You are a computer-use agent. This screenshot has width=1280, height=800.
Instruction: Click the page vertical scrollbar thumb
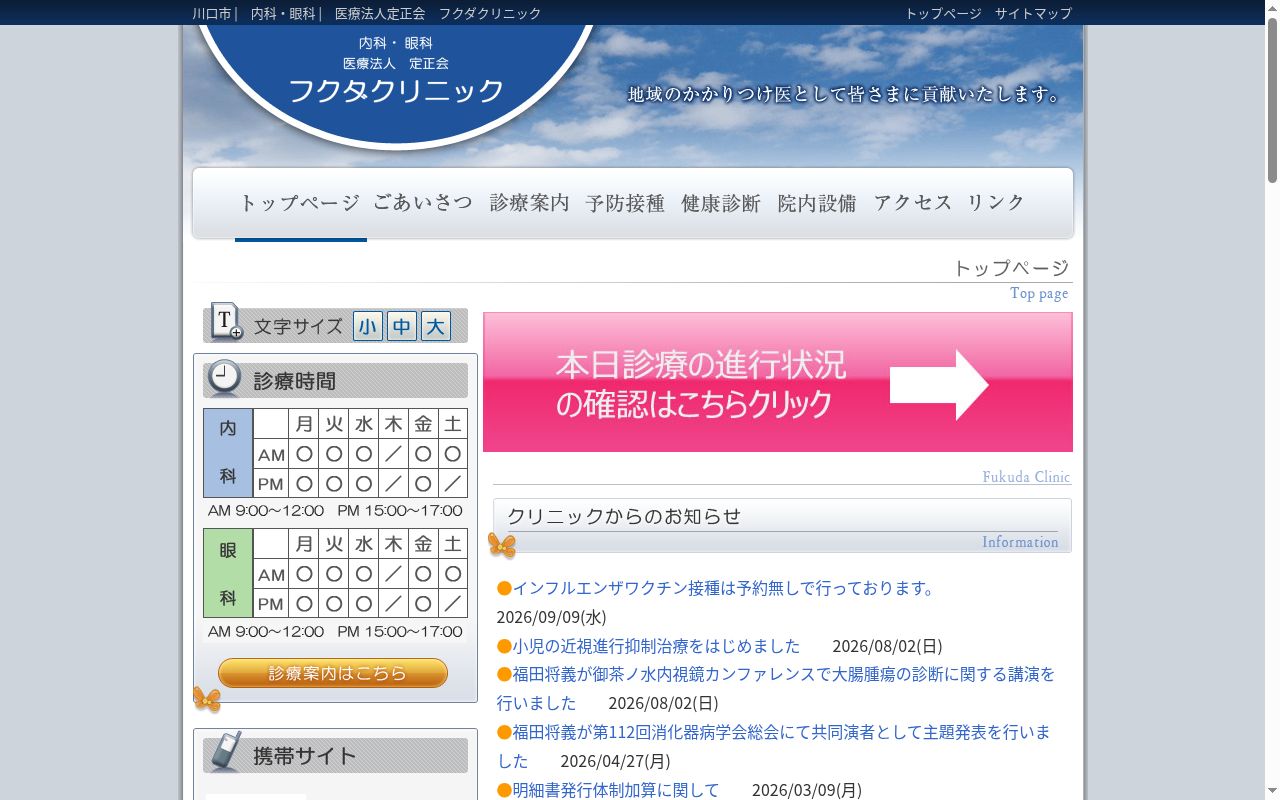click(1272, 100)
